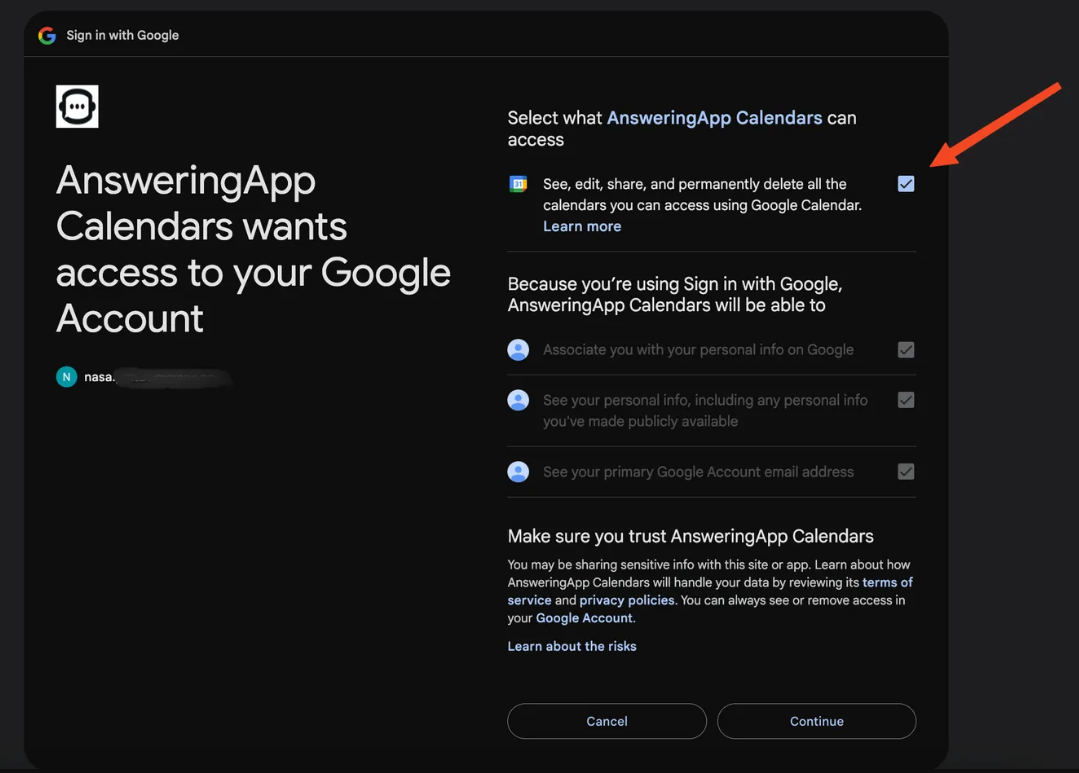
Task: Click the Continue button
Action: click(x=816, y=721)
